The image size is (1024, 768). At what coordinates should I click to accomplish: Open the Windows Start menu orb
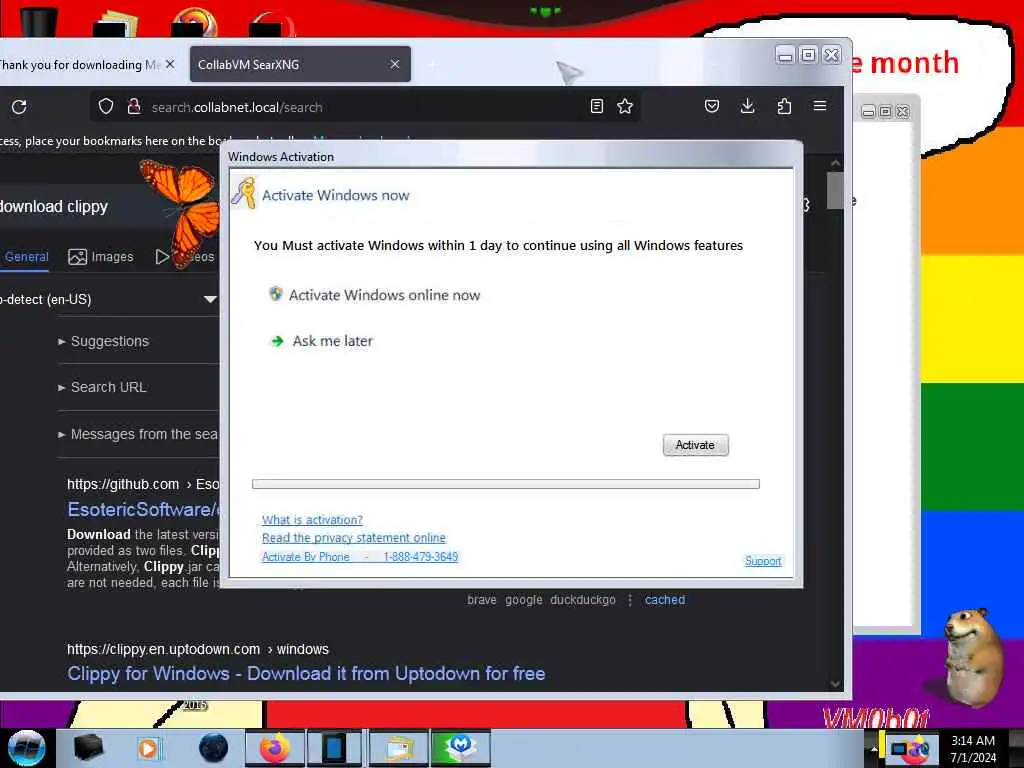pos(26,748)
